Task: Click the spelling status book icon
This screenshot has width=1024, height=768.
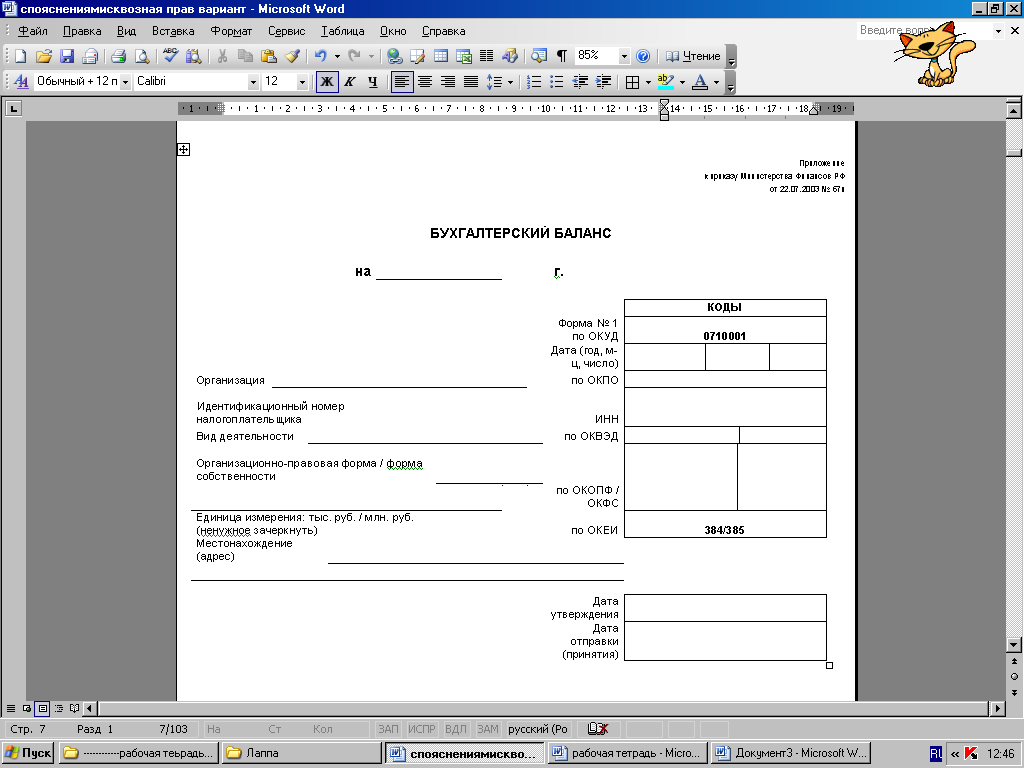Action: 598,729
